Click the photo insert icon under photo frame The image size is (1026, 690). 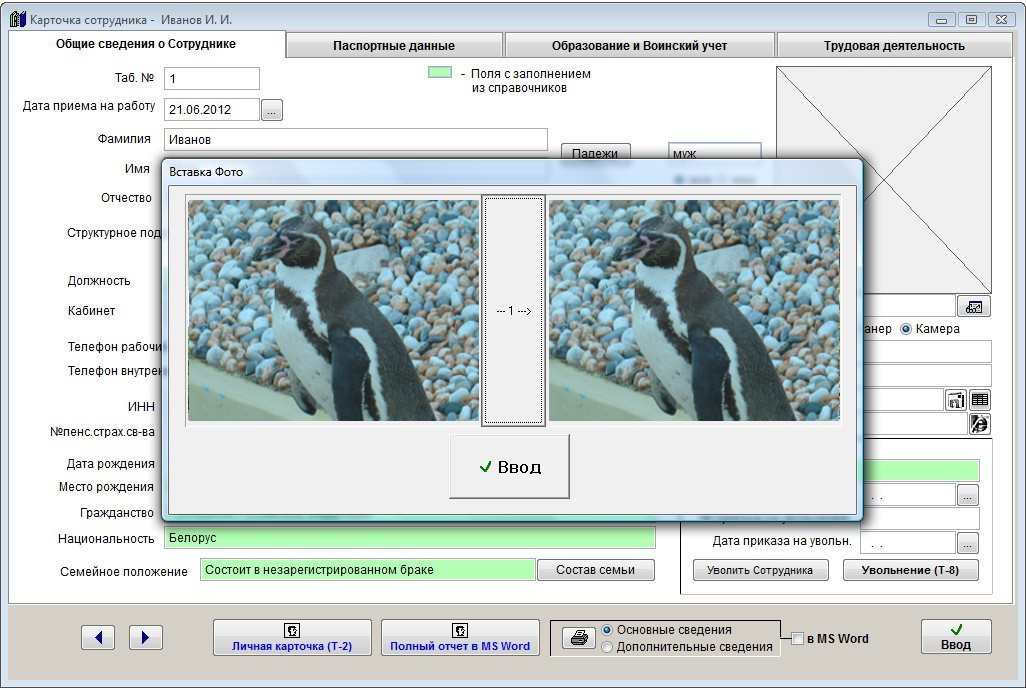click(x=973, y=306)
